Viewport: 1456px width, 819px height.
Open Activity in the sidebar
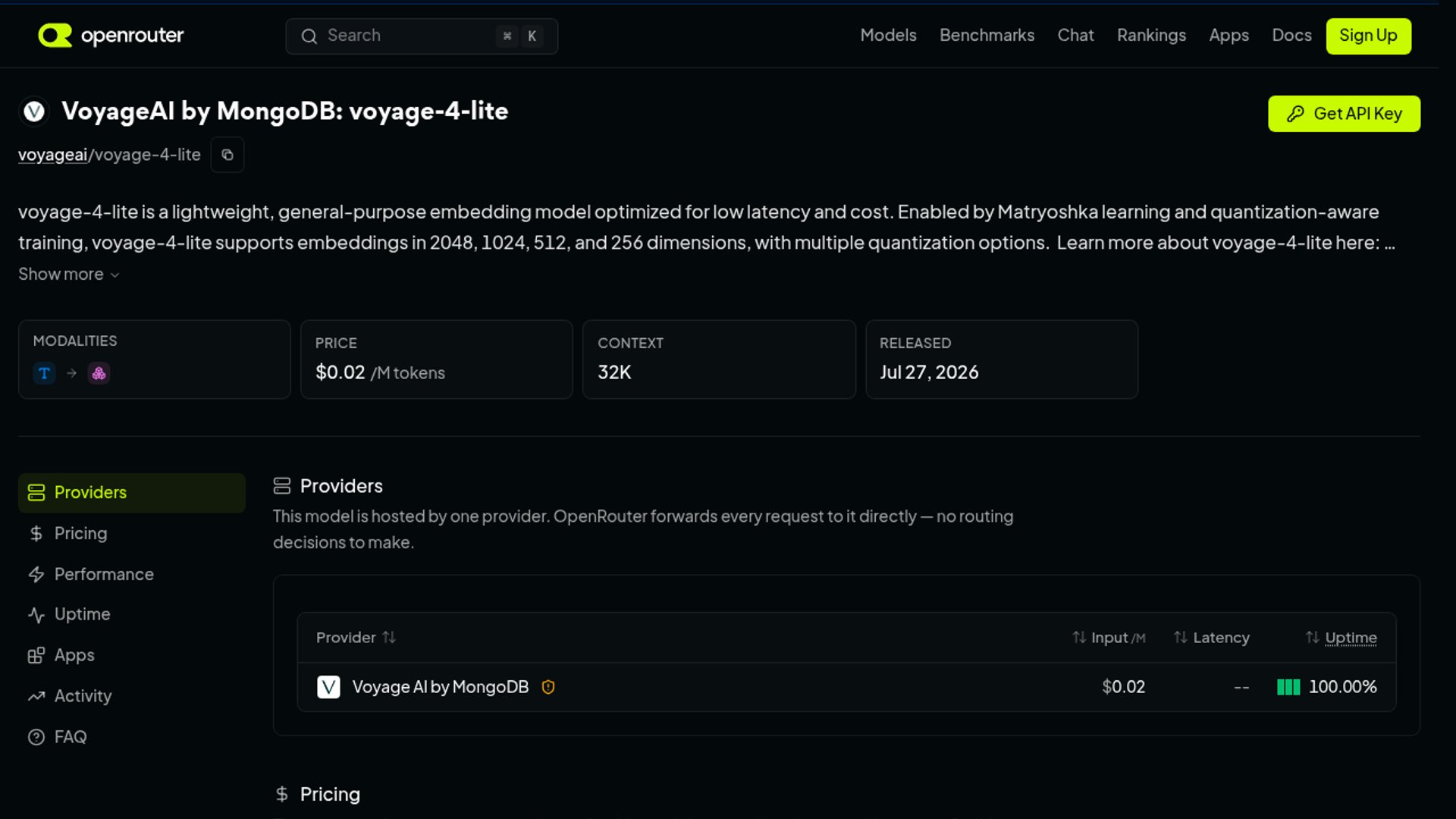132,696
